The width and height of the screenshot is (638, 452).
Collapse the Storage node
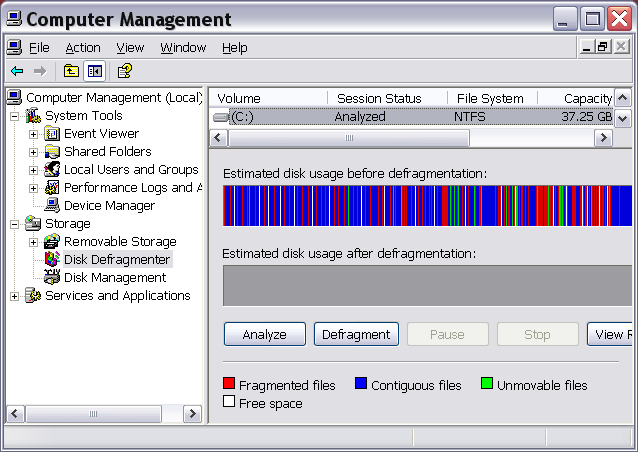[14, 224]
